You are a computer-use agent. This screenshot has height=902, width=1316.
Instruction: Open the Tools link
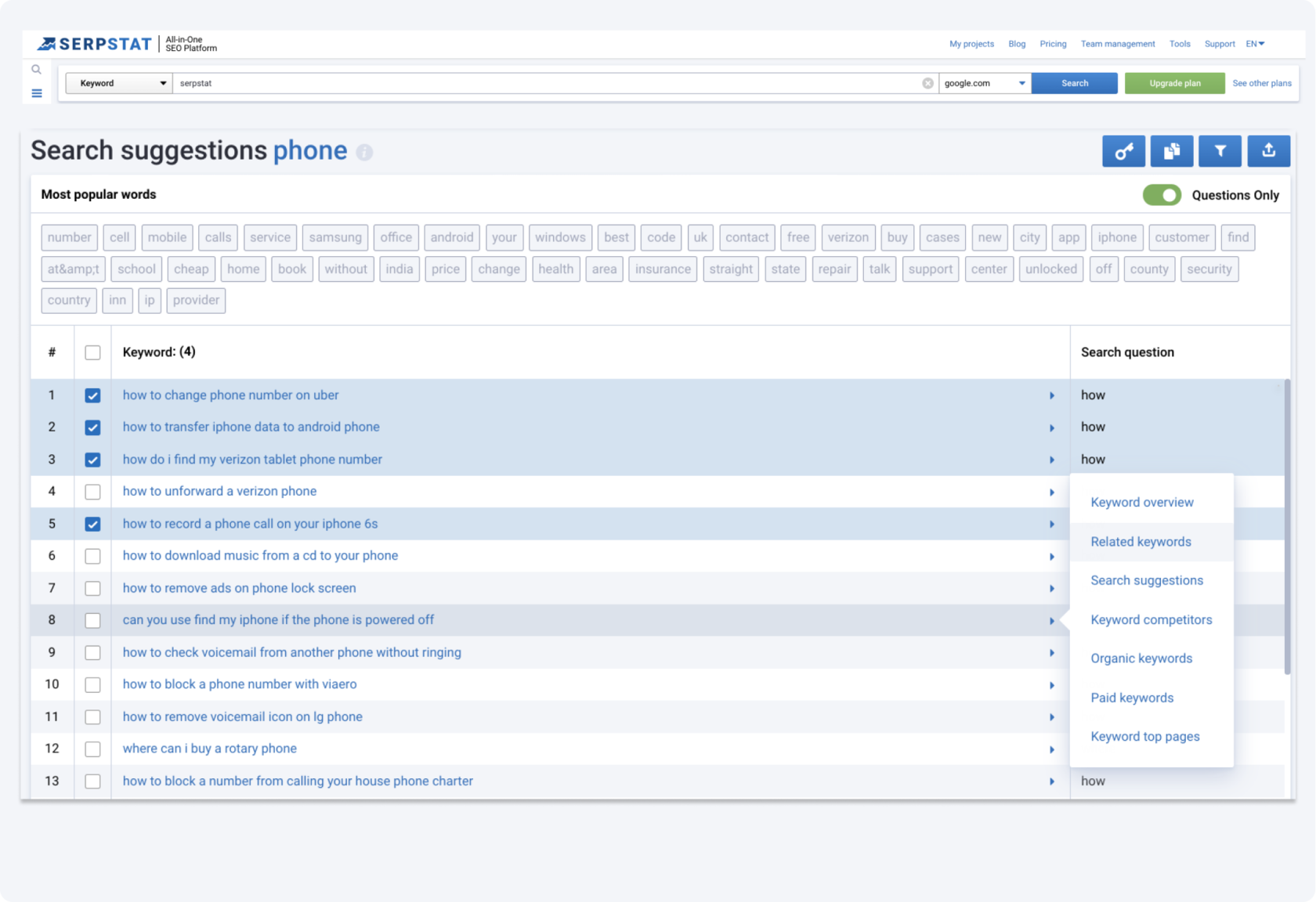[x=1180, y=44]
